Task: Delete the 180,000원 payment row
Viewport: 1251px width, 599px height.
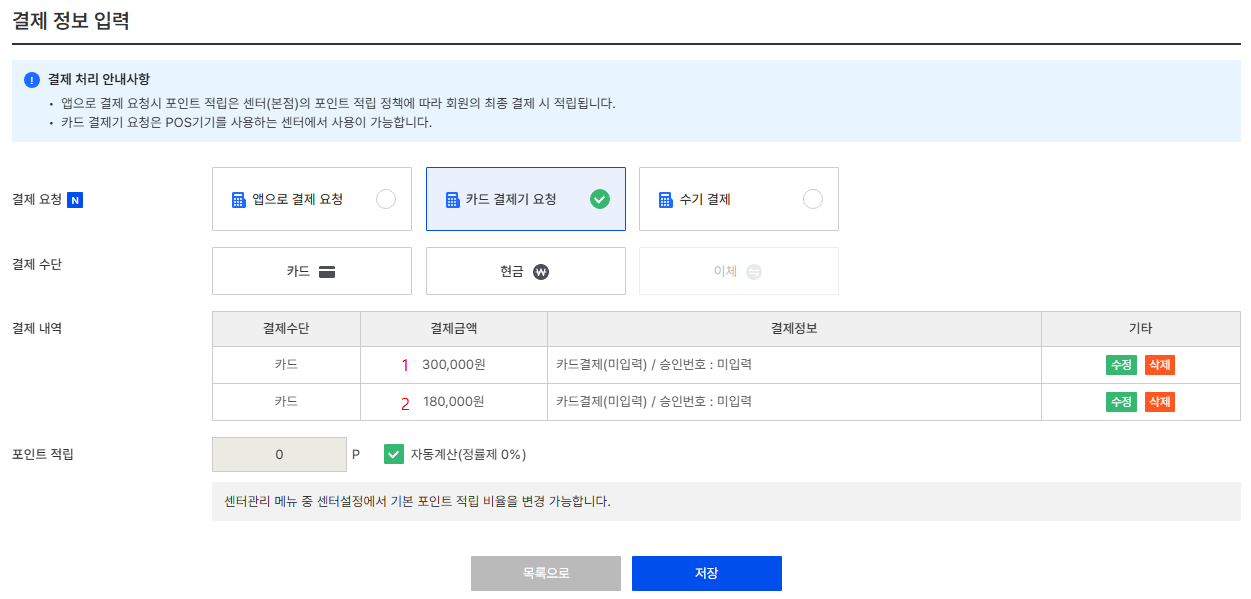Action: pyautogui.click(x=1160, y=402)
